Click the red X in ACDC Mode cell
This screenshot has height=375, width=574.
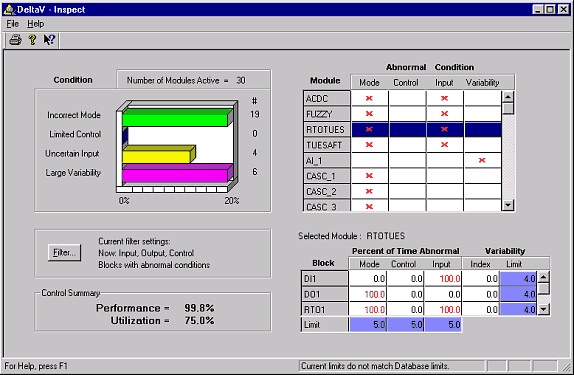[x=369, y=98]
